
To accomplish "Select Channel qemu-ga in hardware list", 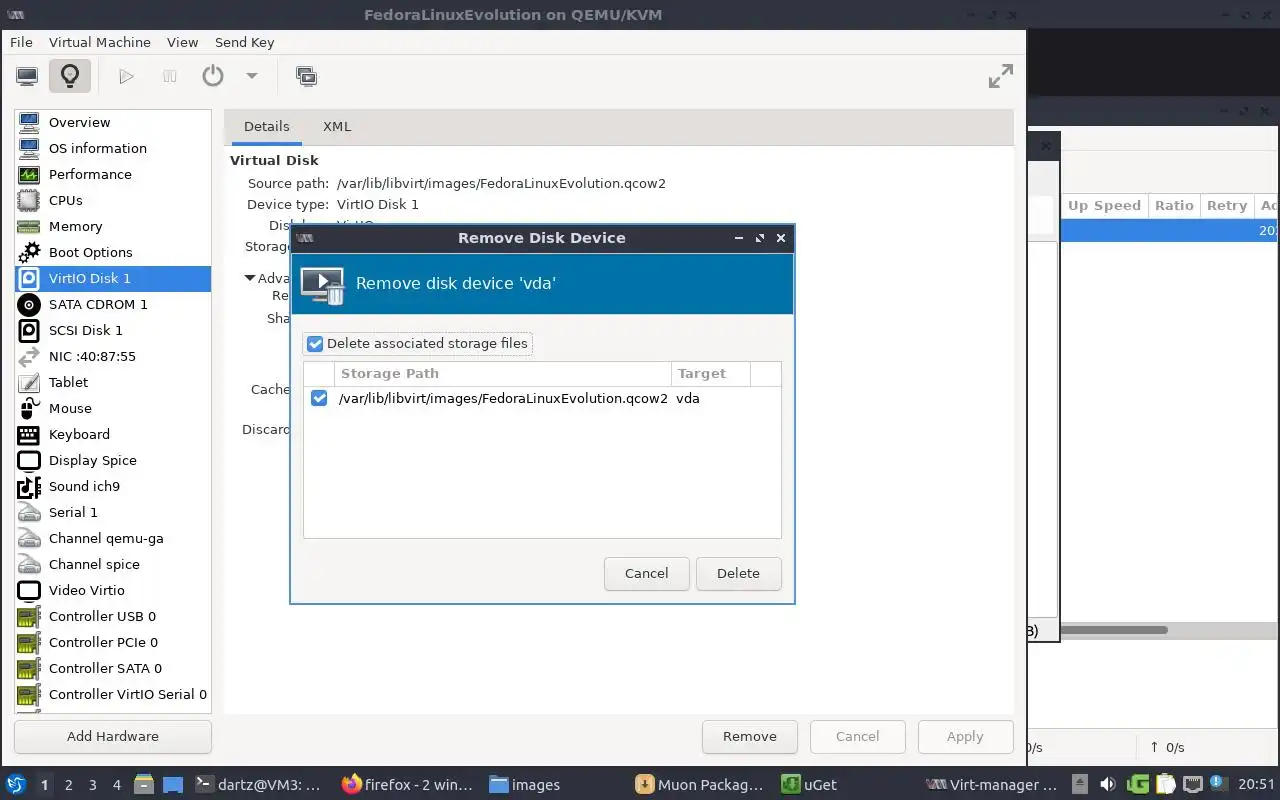I will click(113, 538).
